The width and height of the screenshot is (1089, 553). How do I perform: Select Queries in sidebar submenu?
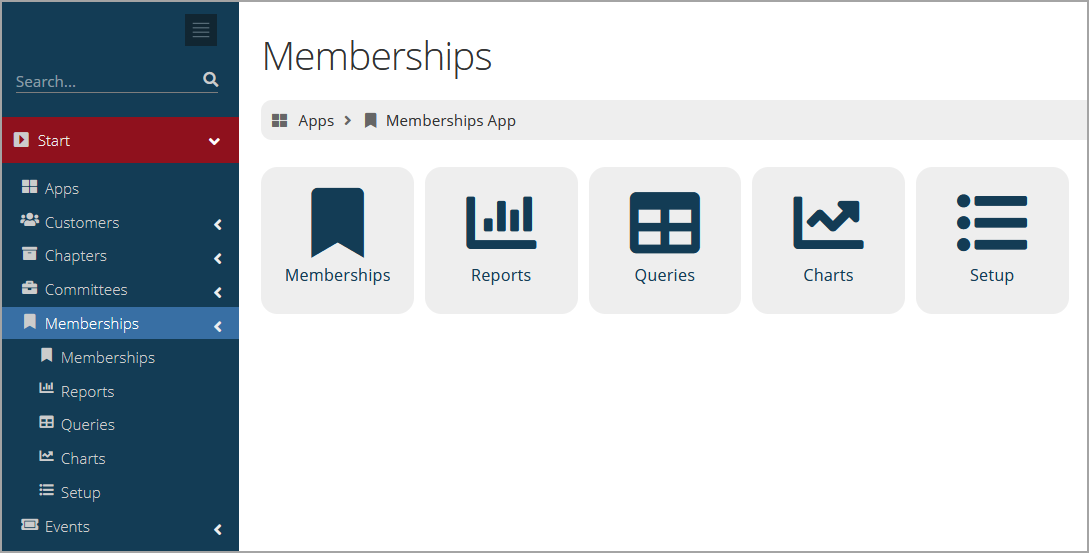[x=88, y=424]
